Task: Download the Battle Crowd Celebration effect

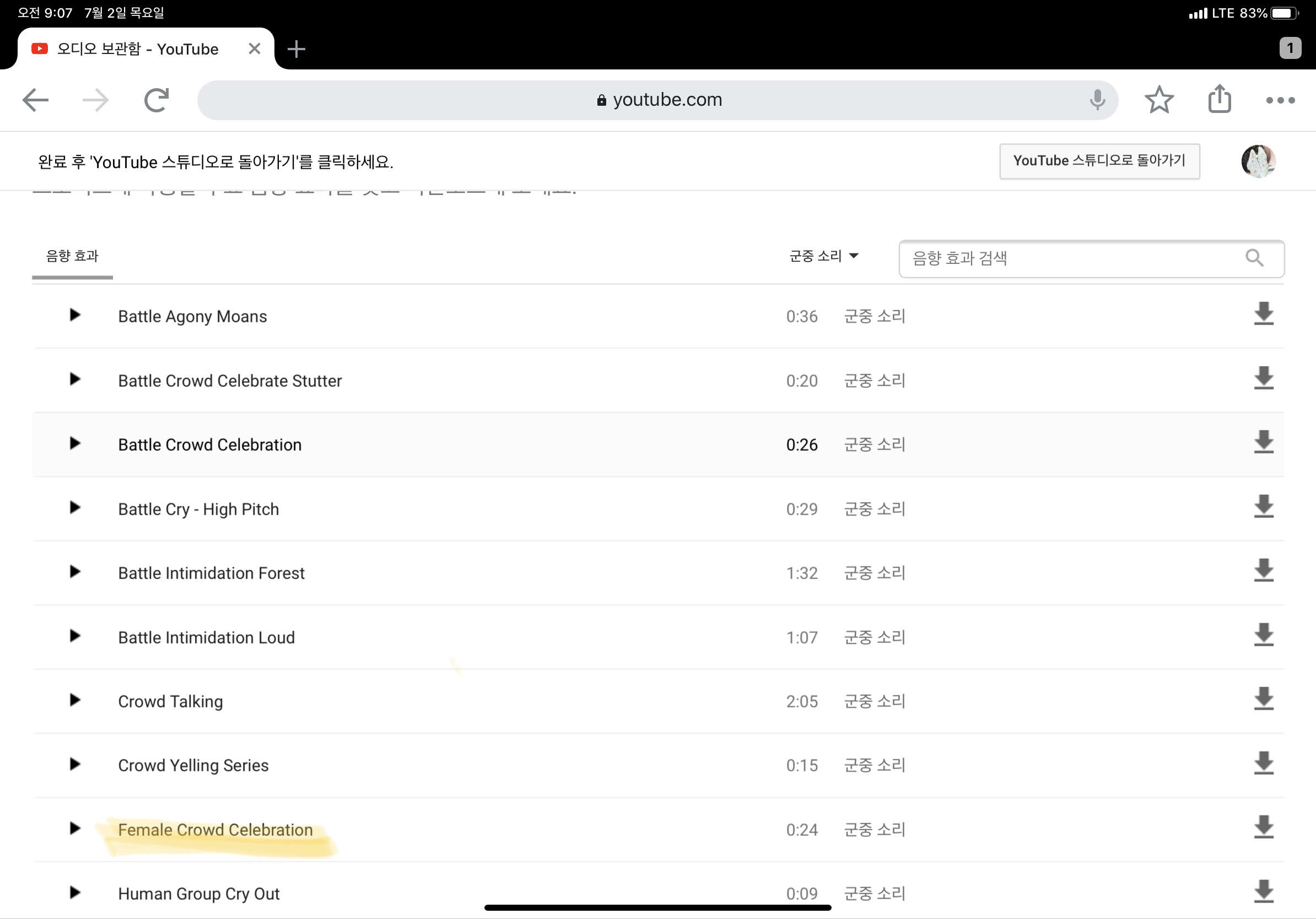Action: pyautogui.click(x=1263, y=443)
